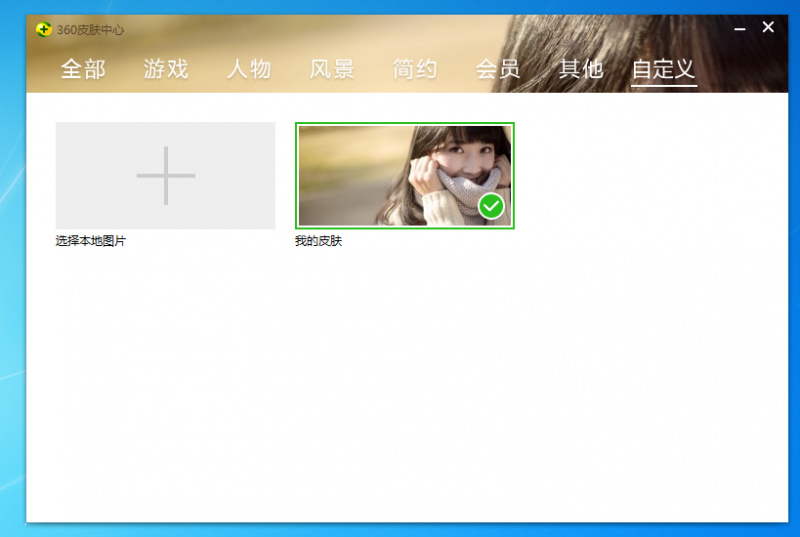Go to the 简约 tab

(415, 69)
